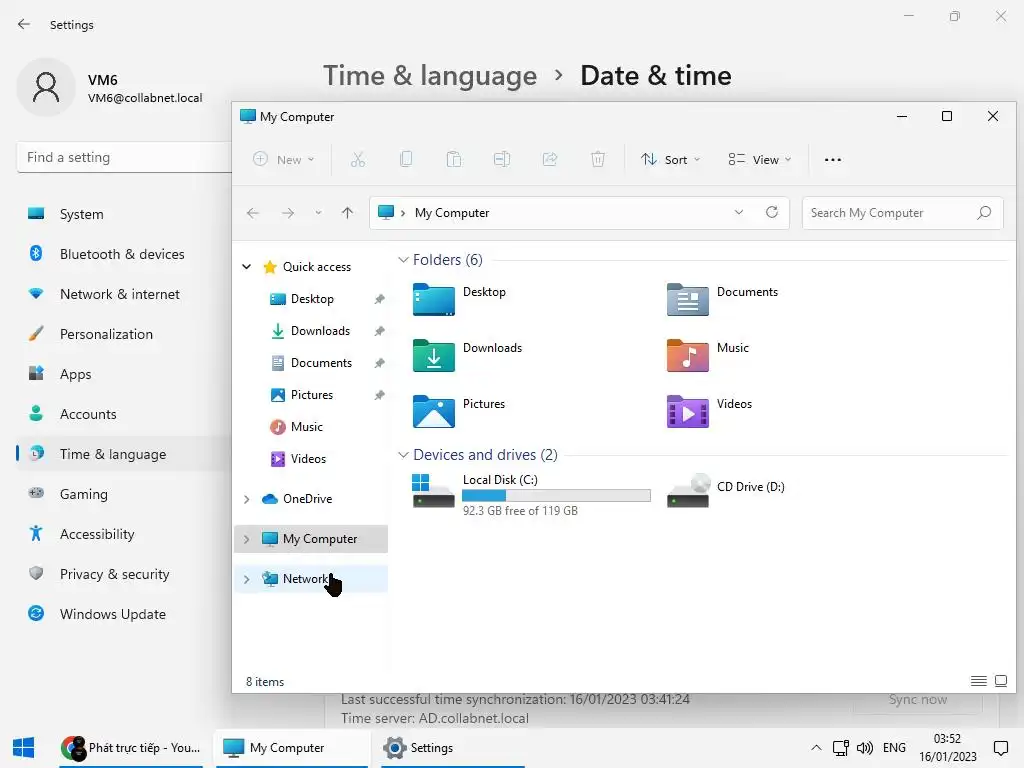
Task: Select Downloads under Quick access
Action: coord(311,330)
